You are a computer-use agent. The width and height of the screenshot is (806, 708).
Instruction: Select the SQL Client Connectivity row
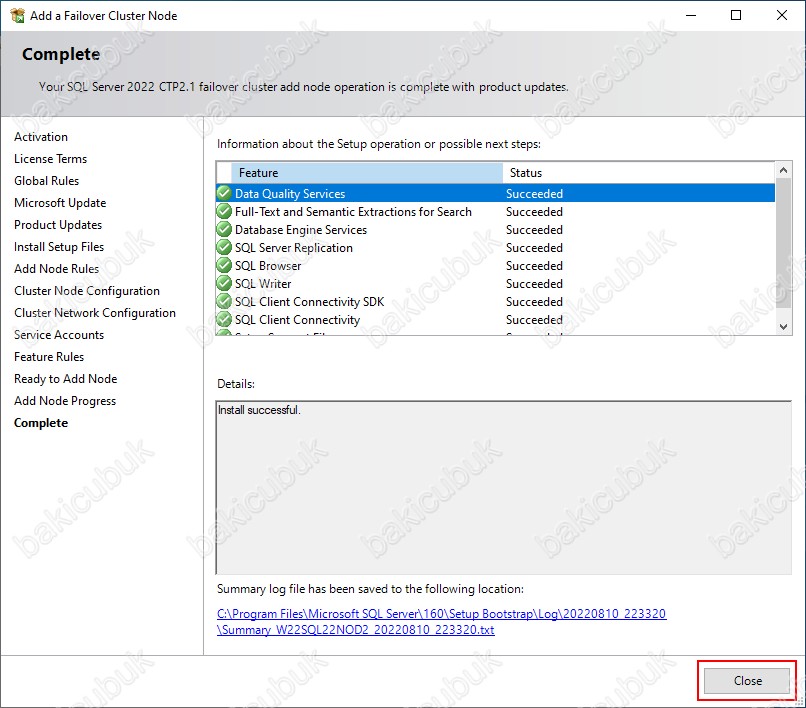(496, 319)
